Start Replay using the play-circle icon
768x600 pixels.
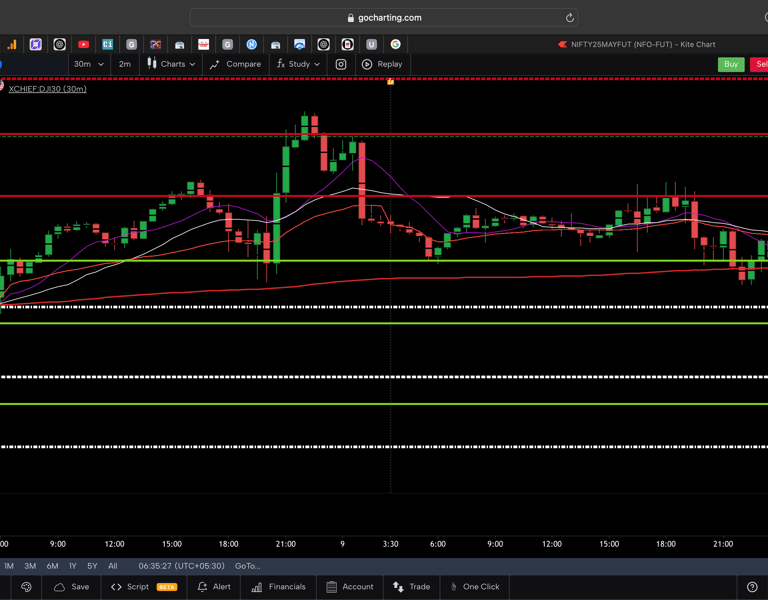point(367,64)
